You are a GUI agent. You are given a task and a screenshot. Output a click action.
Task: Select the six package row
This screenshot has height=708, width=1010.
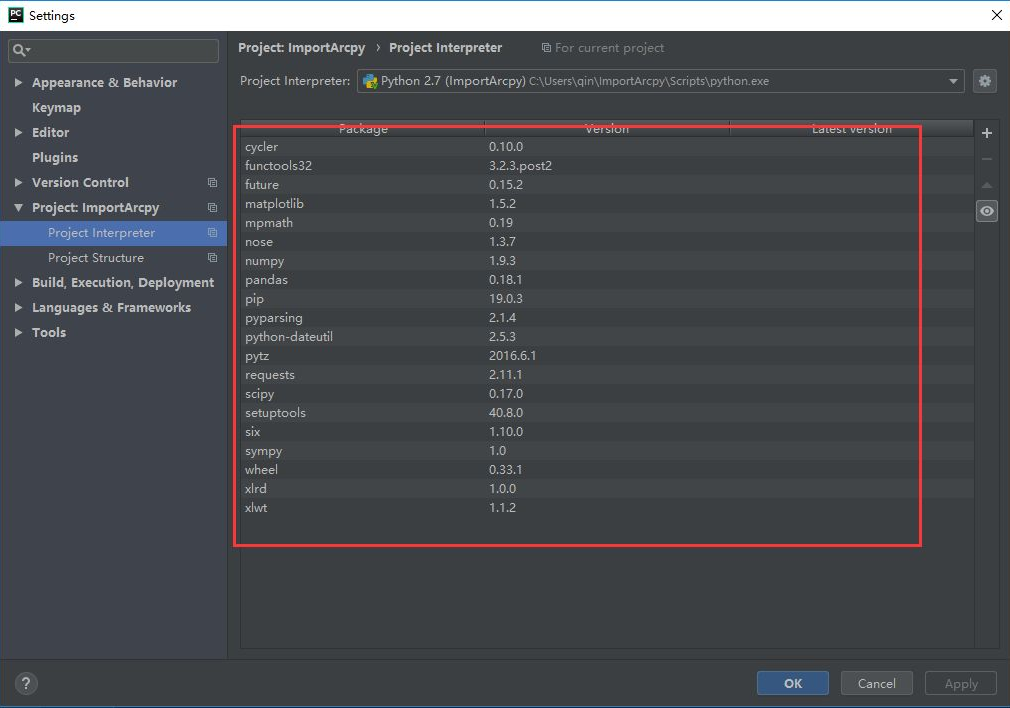[607, 432]
